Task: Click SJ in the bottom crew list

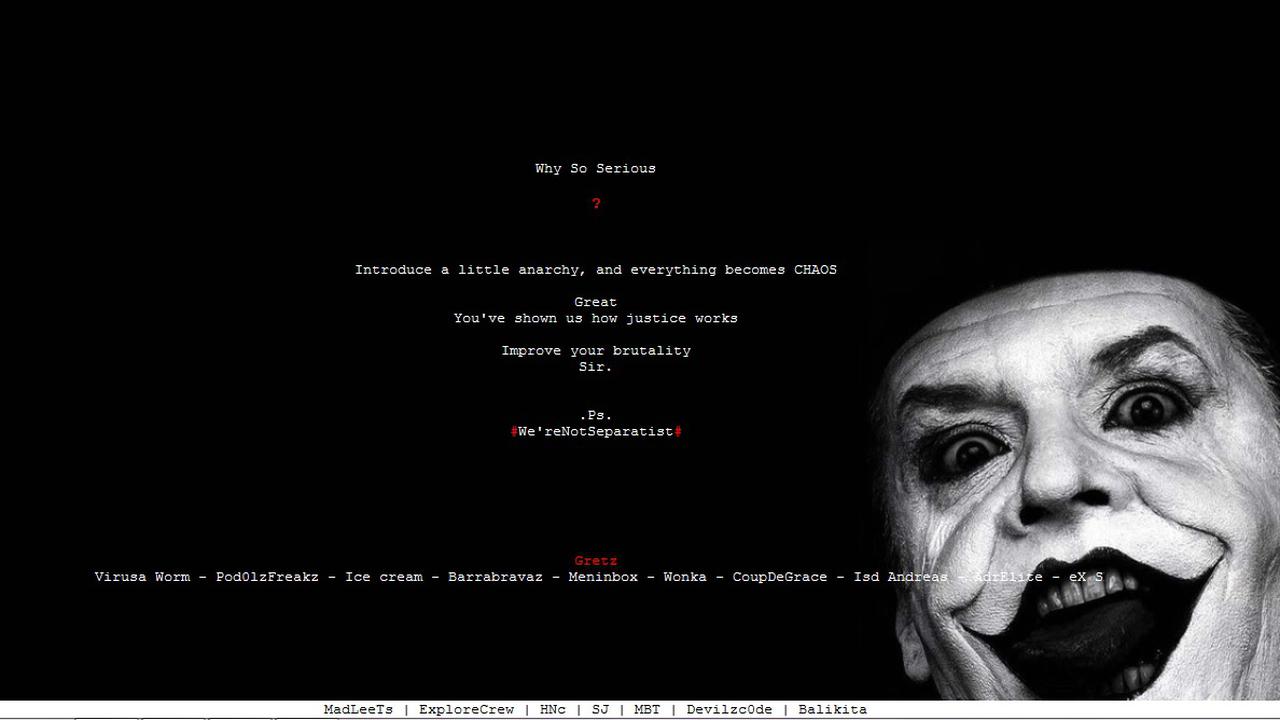Action: [x=600, y=709]
